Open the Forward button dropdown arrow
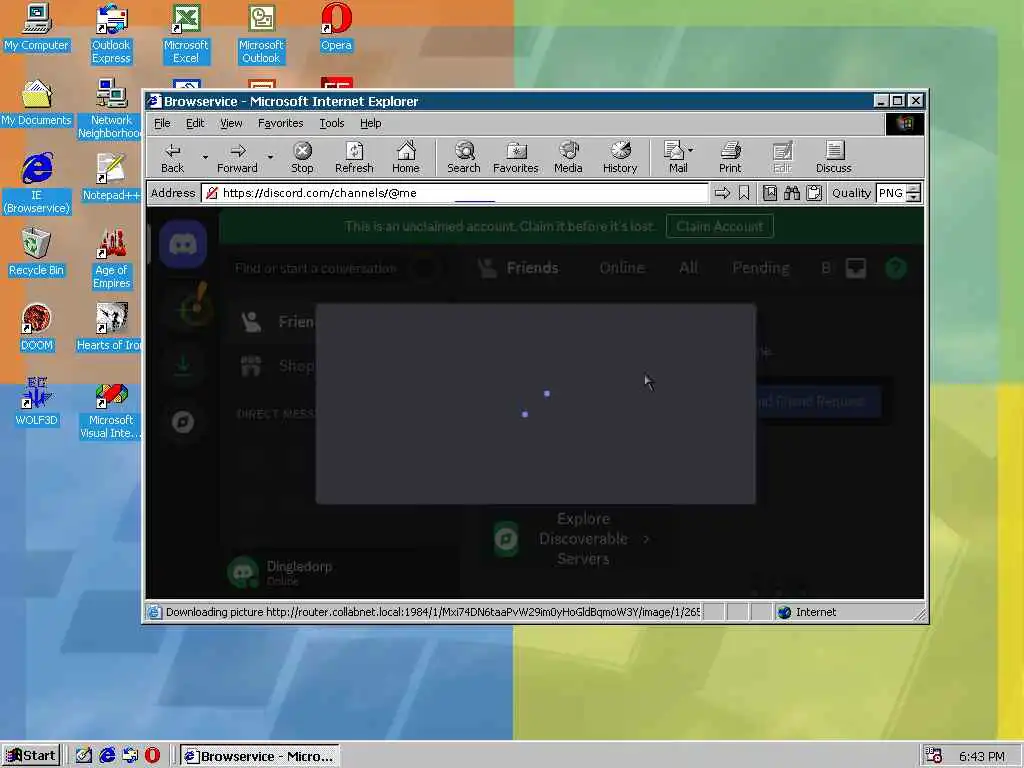 (x=270, y=157)
